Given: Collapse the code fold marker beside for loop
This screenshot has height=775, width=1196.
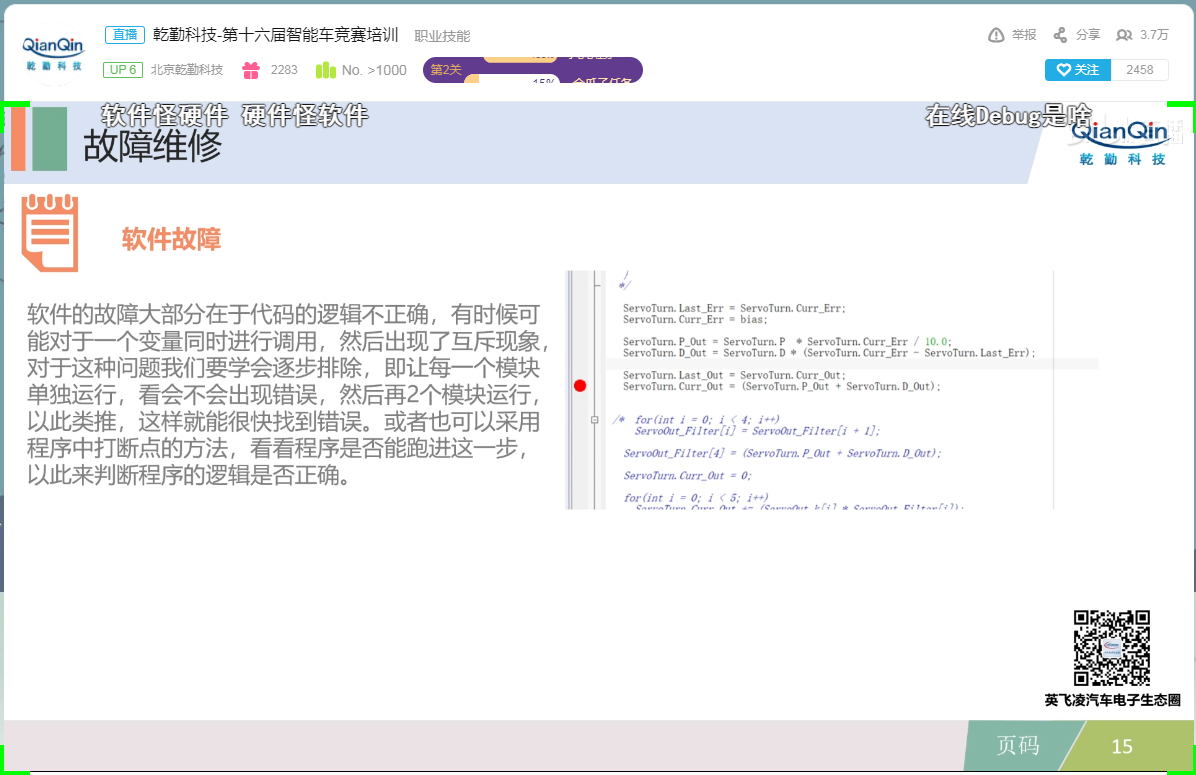Looking at the screenshot, I should coord(594,420).
